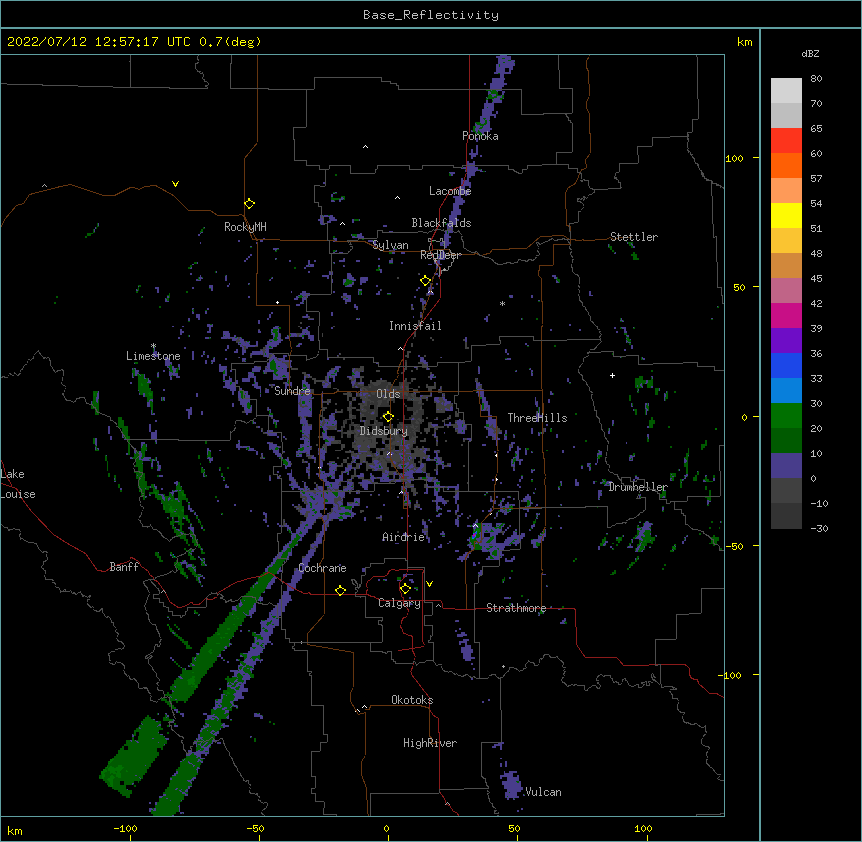Click the HighRiver town label
The width and height of the screenshot is (862, 842).
click(x=430, y=743)
